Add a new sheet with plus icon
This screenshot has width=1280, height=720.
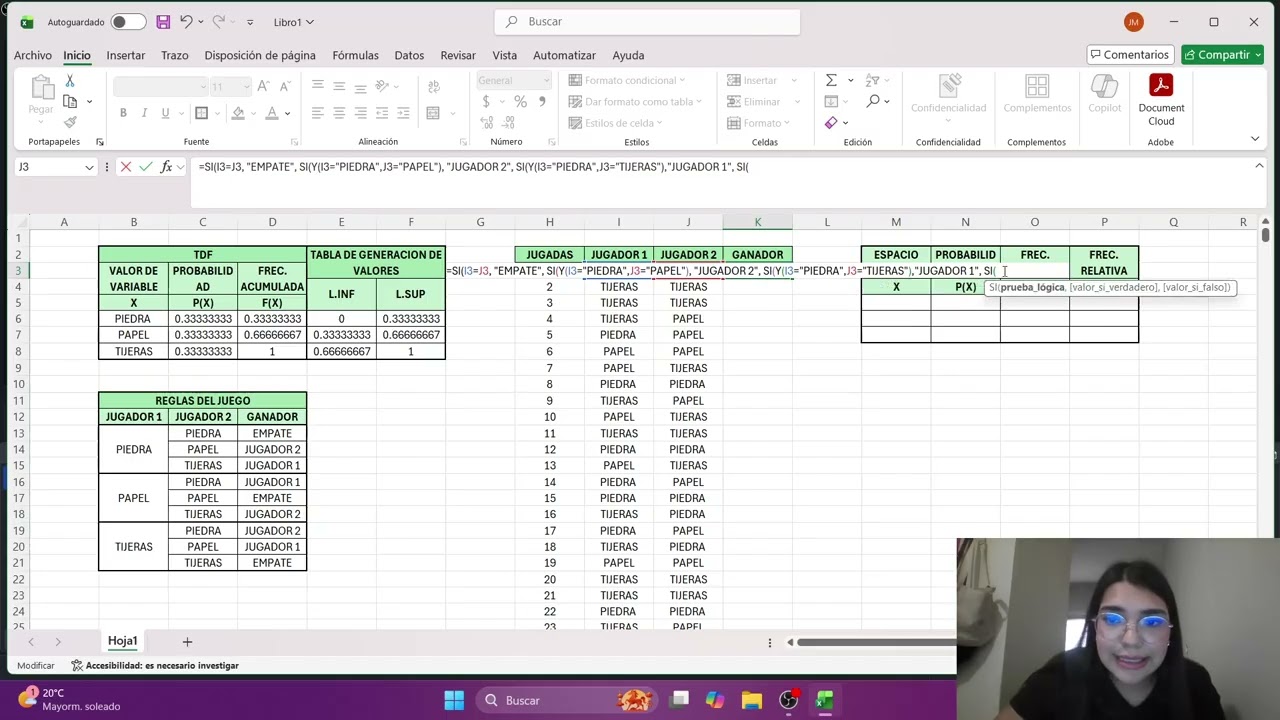187,641
